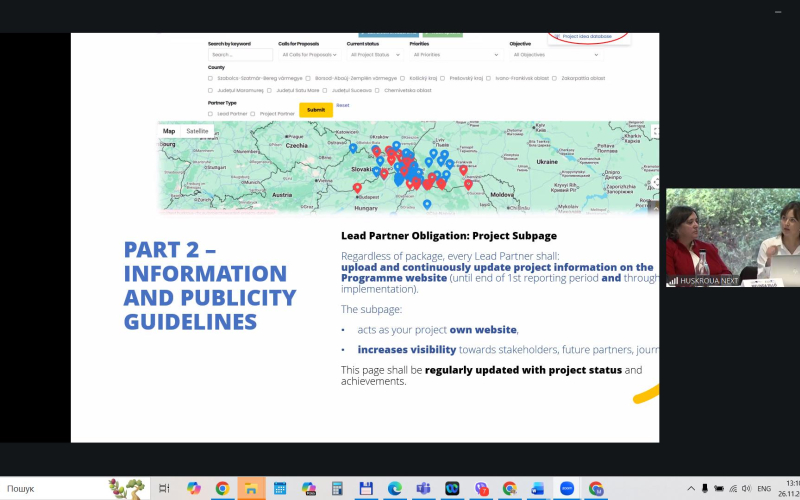Open the Calculator taskbar icon

(338, 488)
